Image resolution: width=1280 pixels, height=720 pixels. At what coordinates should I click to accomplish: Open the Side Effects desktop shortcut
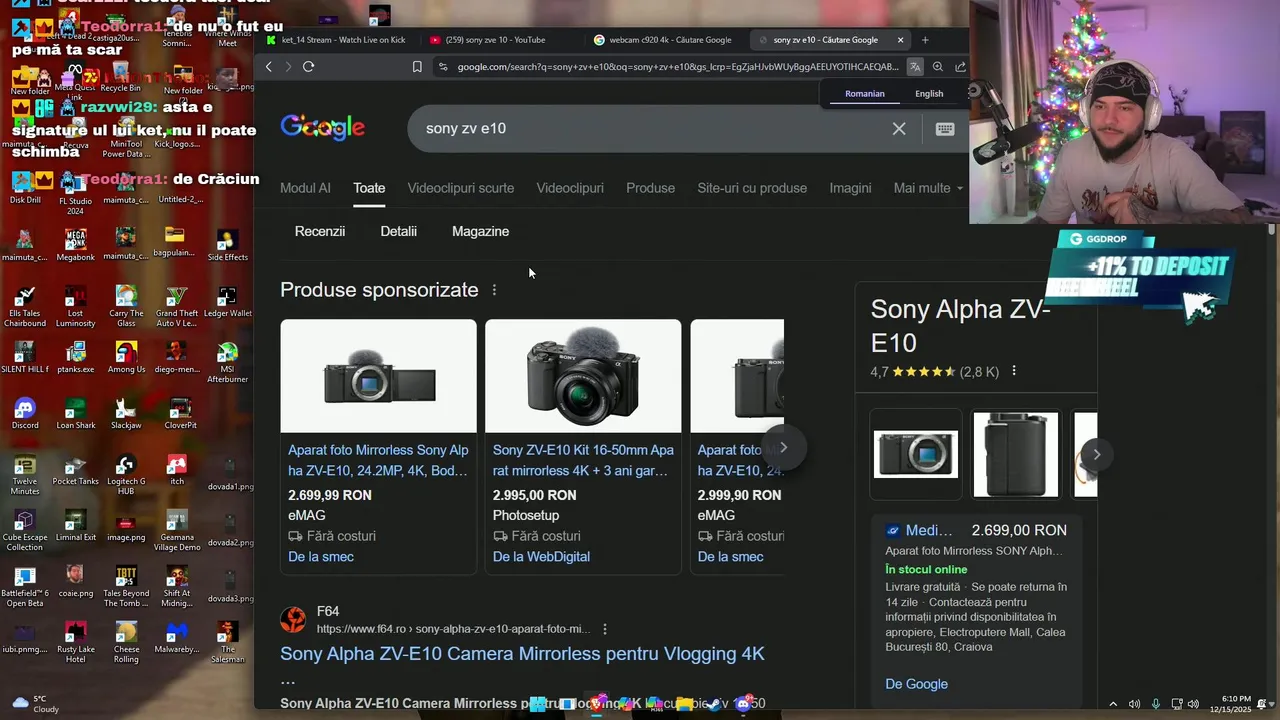pyautogui.click(x=228, y=245)
